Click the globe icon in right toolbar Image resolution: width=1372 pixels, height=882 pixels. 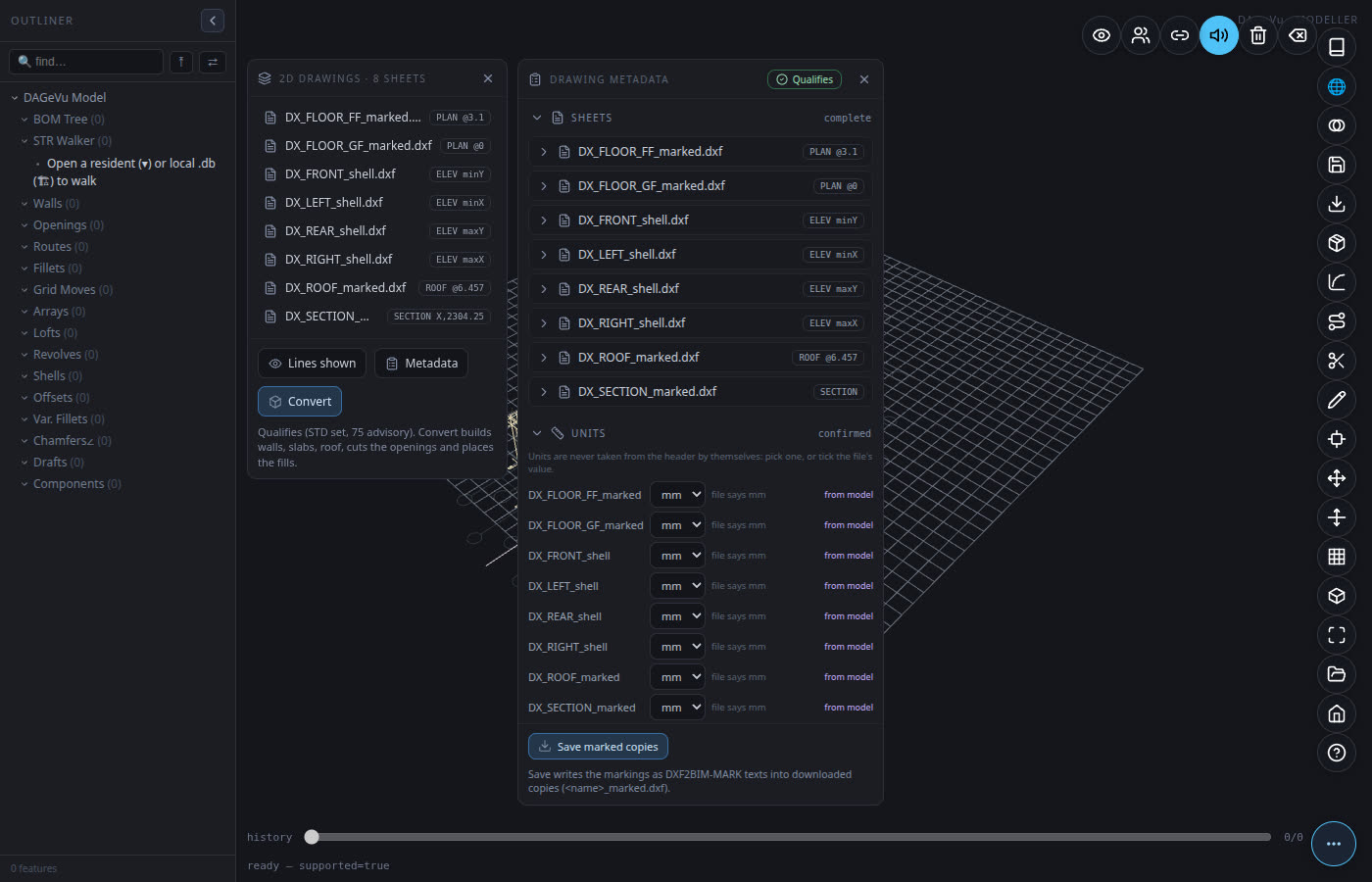[1337, 86]
